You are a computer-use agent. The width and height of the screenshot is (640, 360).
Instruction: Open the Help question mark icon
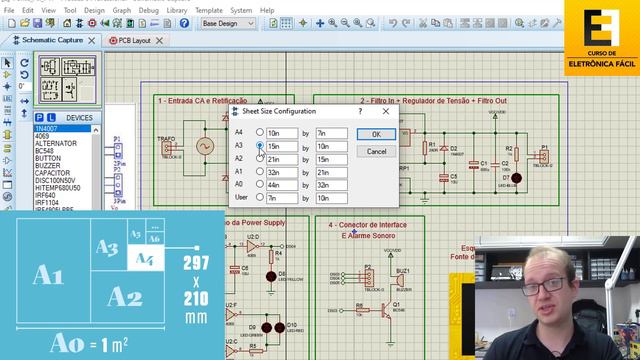(184, 23)
